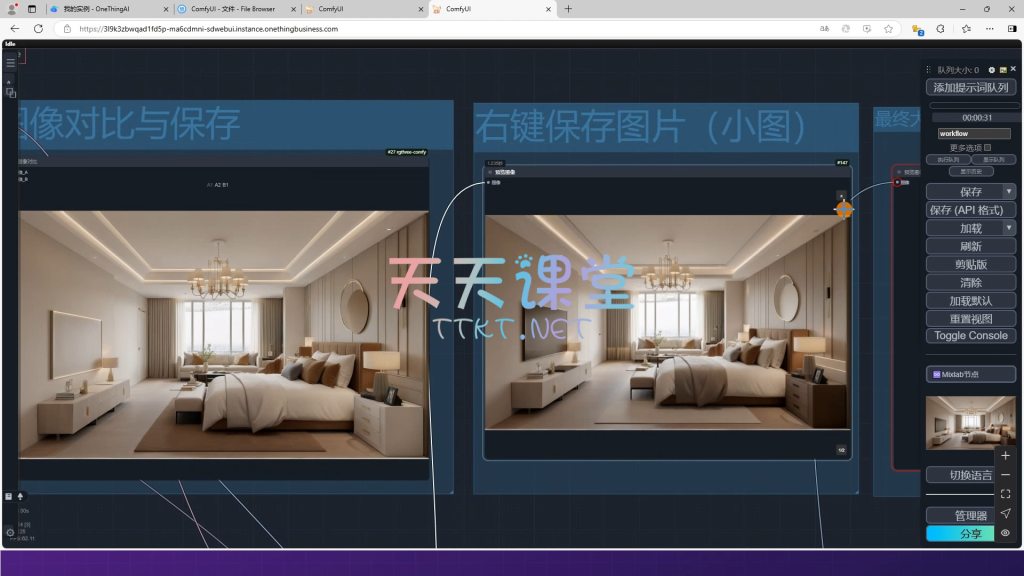Viewport: 1024px width, 576px height.
Task: Click 添加提示词队列 button
Action: click(970, 87)
